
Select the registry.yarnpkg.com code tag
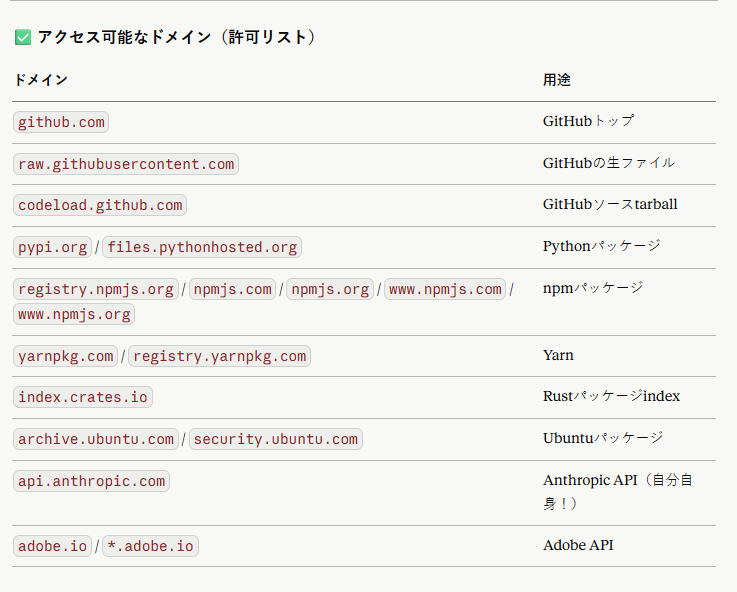220,356
